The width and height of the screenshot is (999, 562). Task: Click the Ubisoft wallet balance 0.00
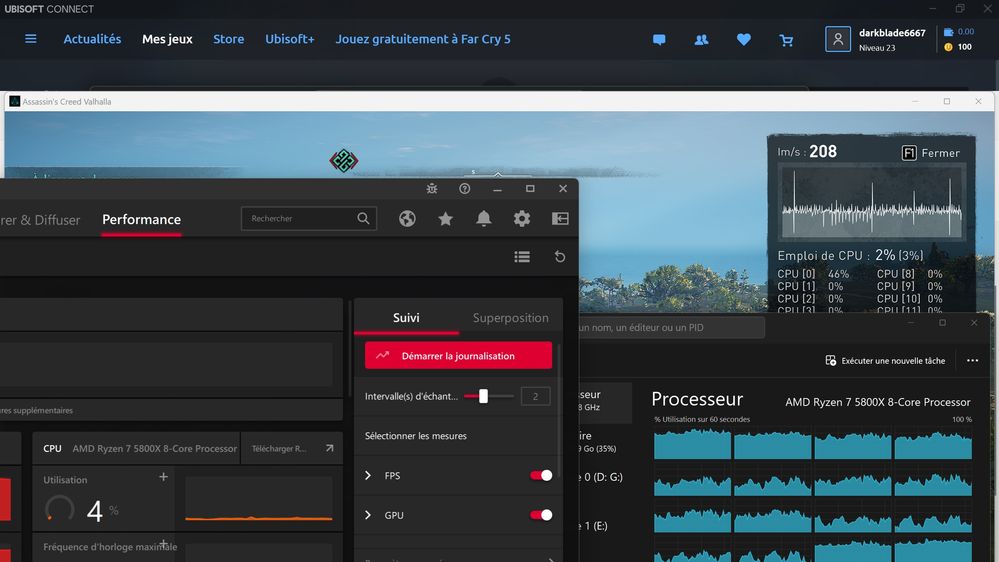tap(959, 31)
